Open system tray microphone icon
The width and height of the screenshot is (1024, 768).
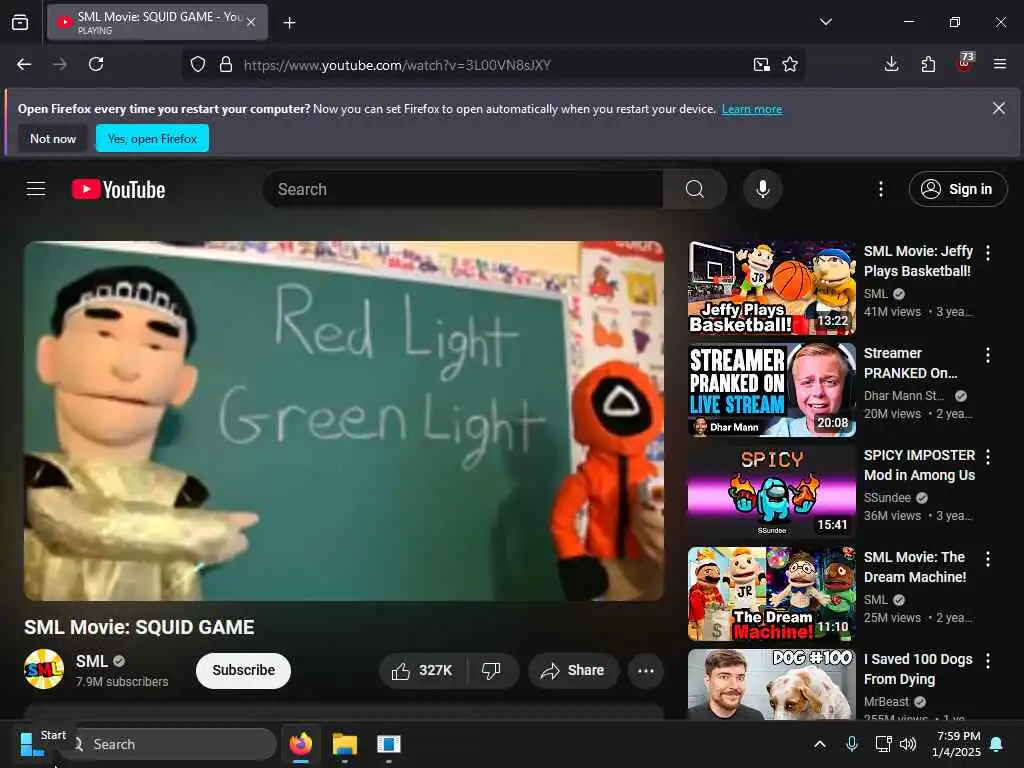click(852, 744)
